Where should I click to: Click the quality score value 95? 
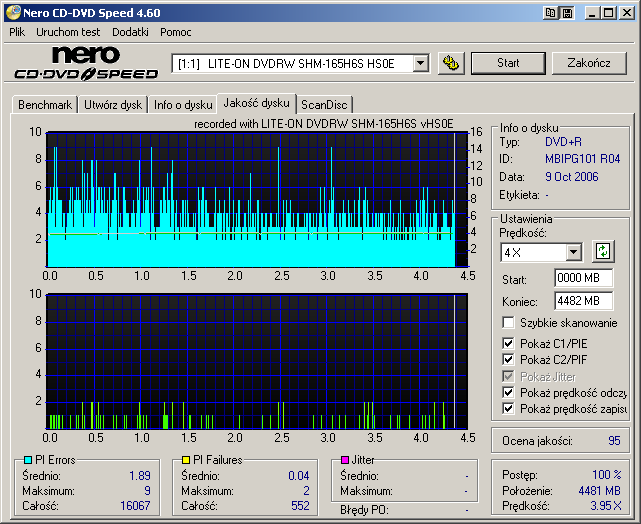[614, 441]
